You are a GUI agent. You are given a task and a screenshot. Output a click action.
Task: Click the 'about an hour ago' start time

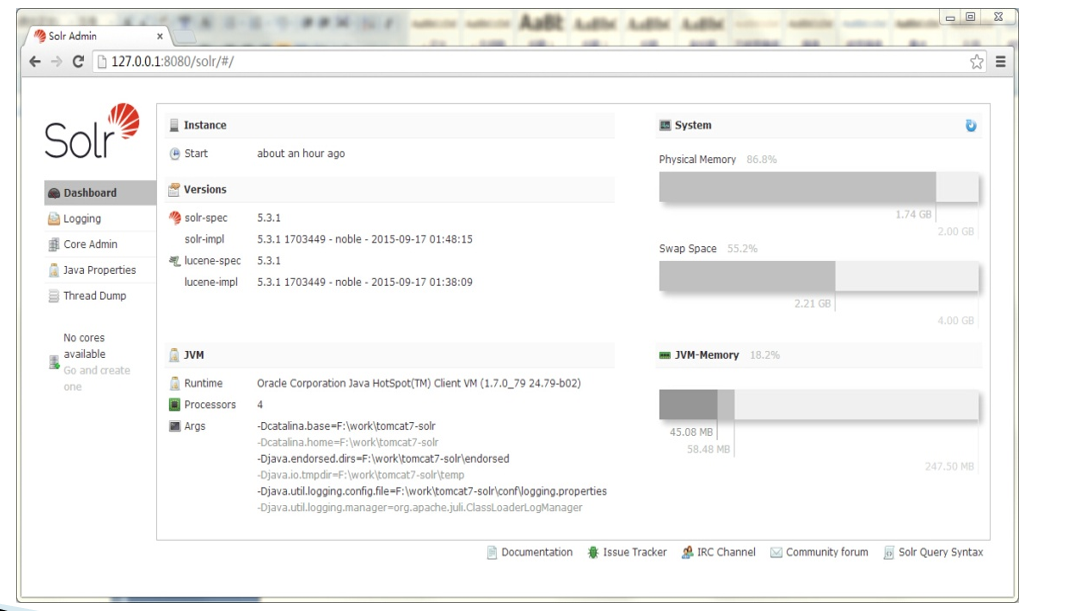click(301, 154)
